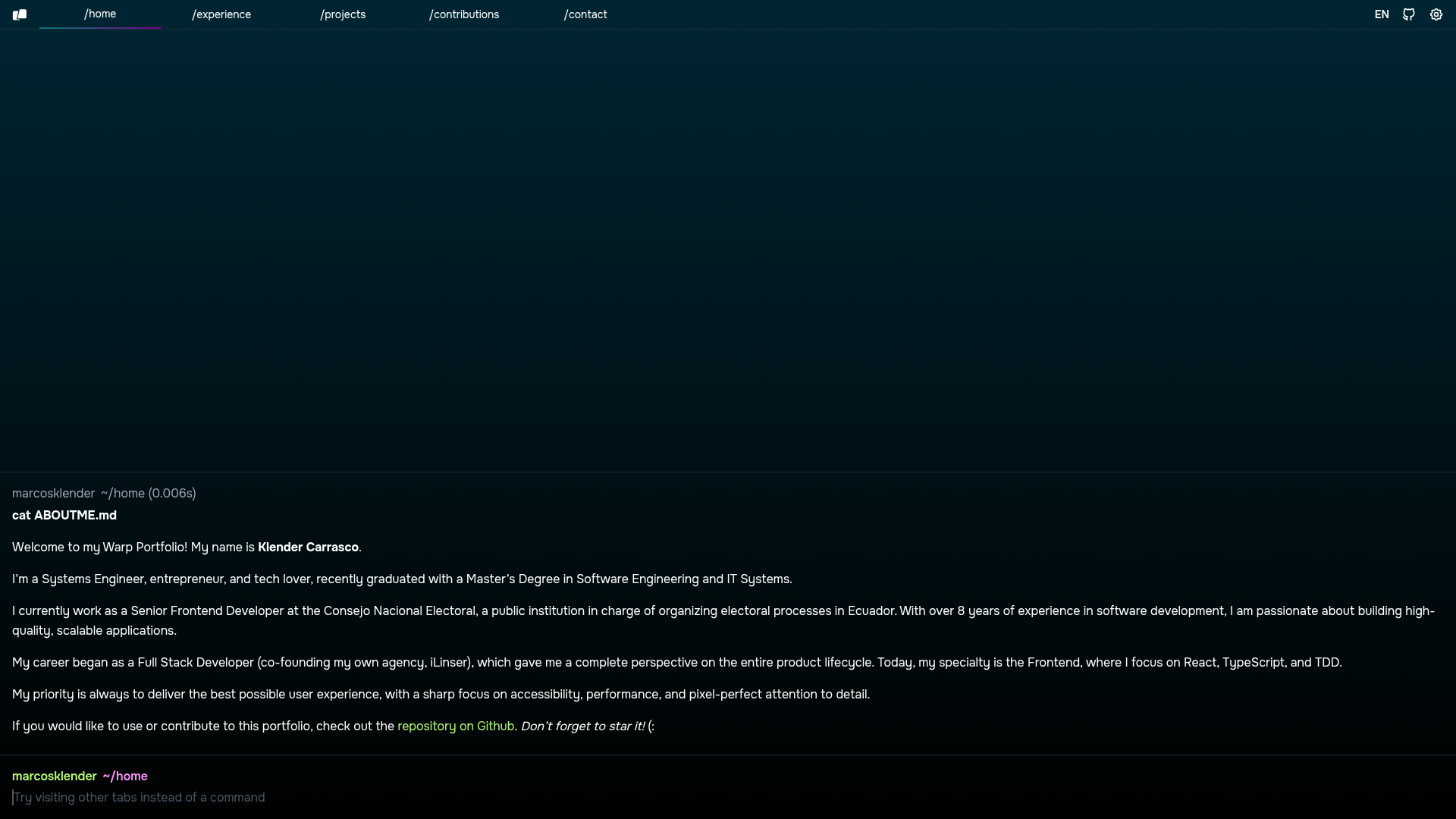The image size is (1456, 819).
Task: Click the portfolio logo icon
Action: [20, 14]
